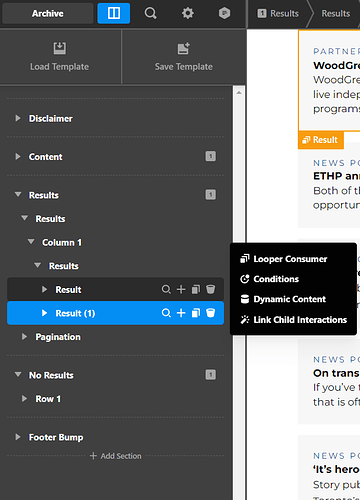Viewport: 360px width, 500px height.
Task: Inspect Result (1) with magnifier icon
Action: pyautogui.click(x=166, y=313)
